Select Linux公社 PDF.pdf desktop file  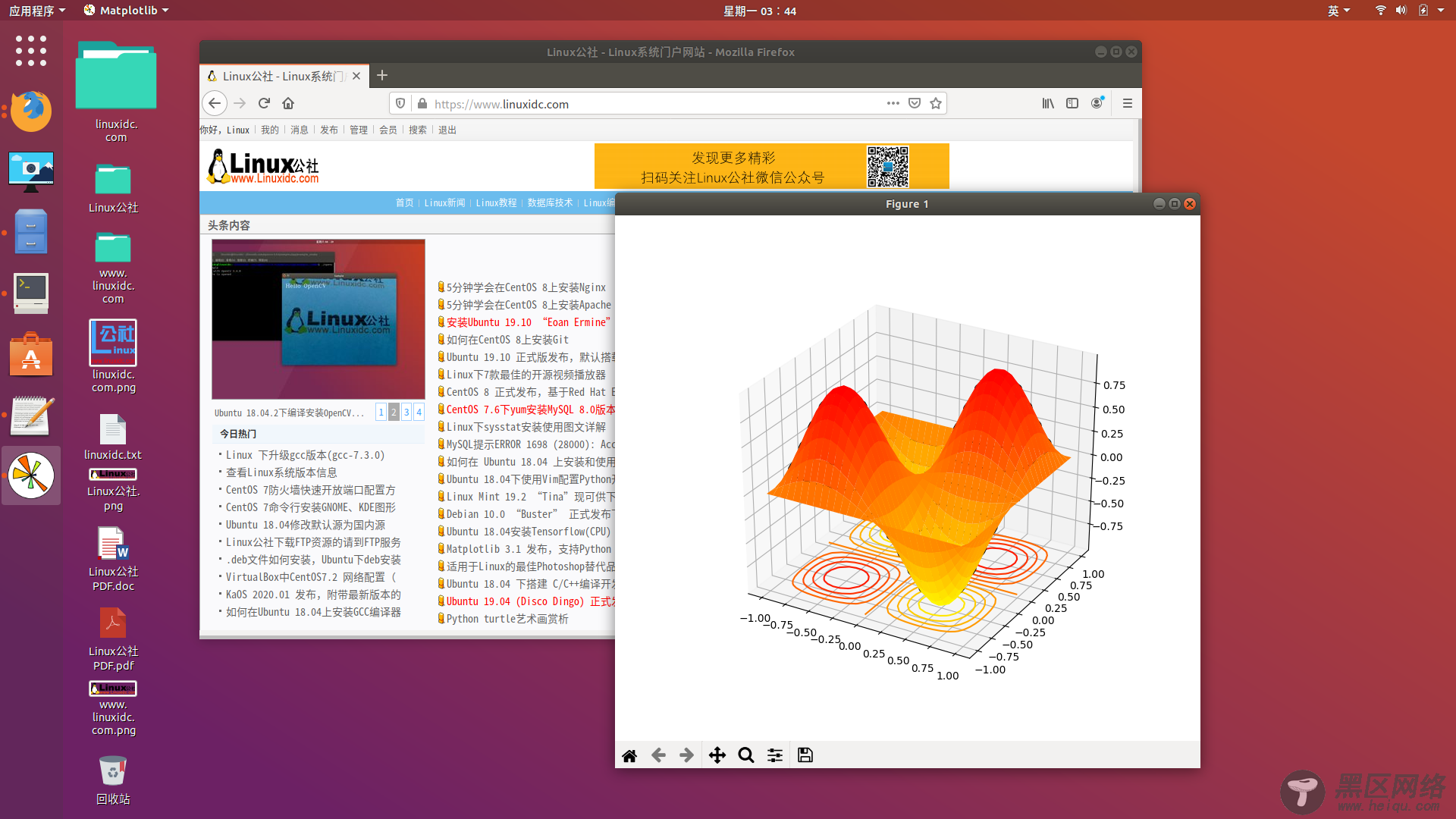[x=113, y=639]
